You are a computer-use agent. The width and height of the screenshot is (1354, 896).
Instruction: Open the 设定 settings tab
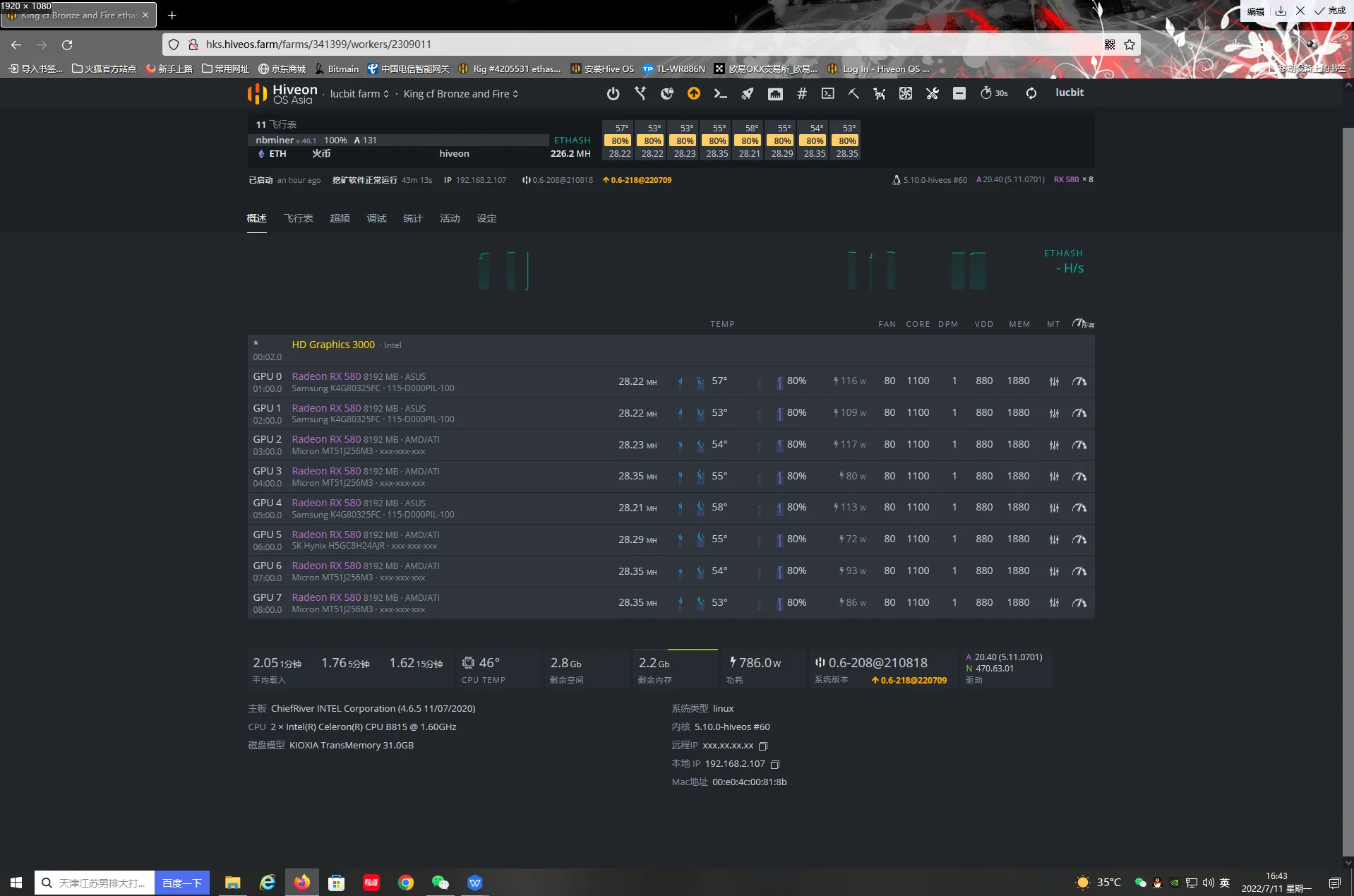point(486,218)
